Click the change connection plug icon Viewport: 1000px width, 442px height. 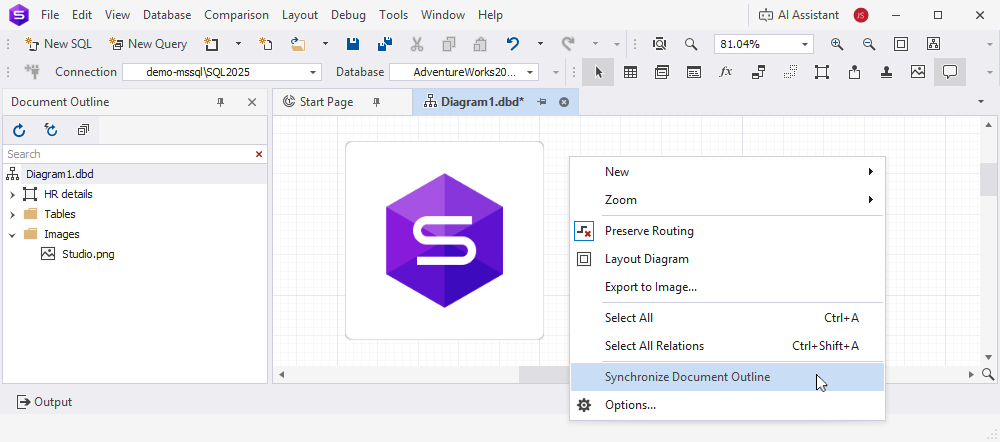click(32, 71)
